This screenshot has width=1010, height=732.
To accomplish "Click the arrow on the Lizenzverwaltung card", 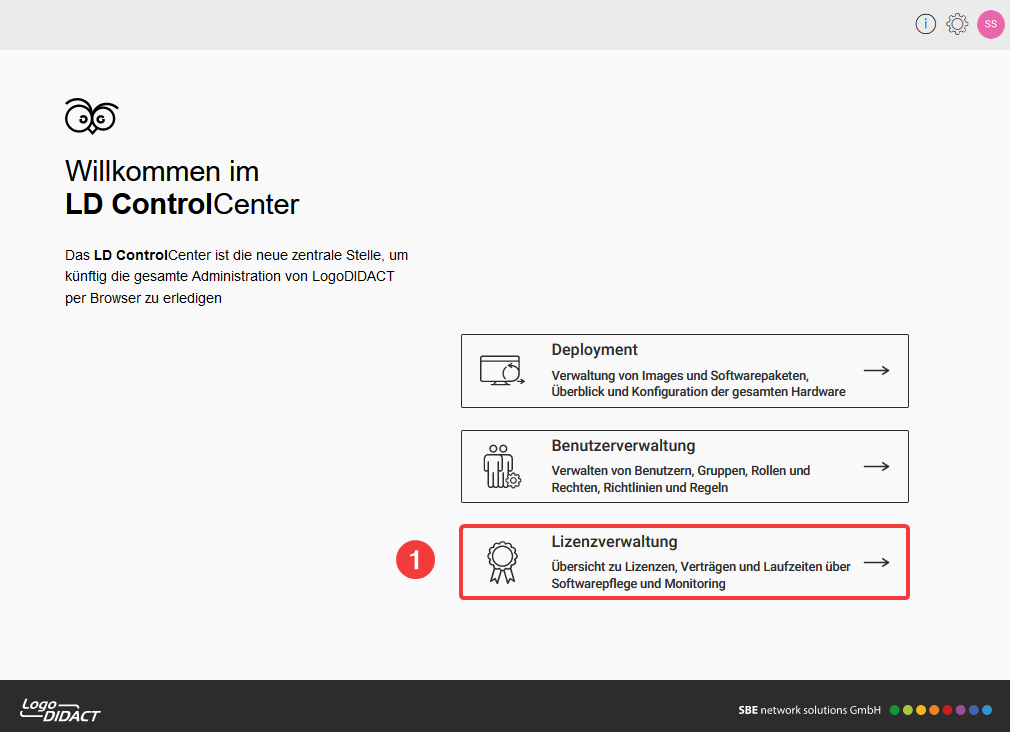I will 877,563.
